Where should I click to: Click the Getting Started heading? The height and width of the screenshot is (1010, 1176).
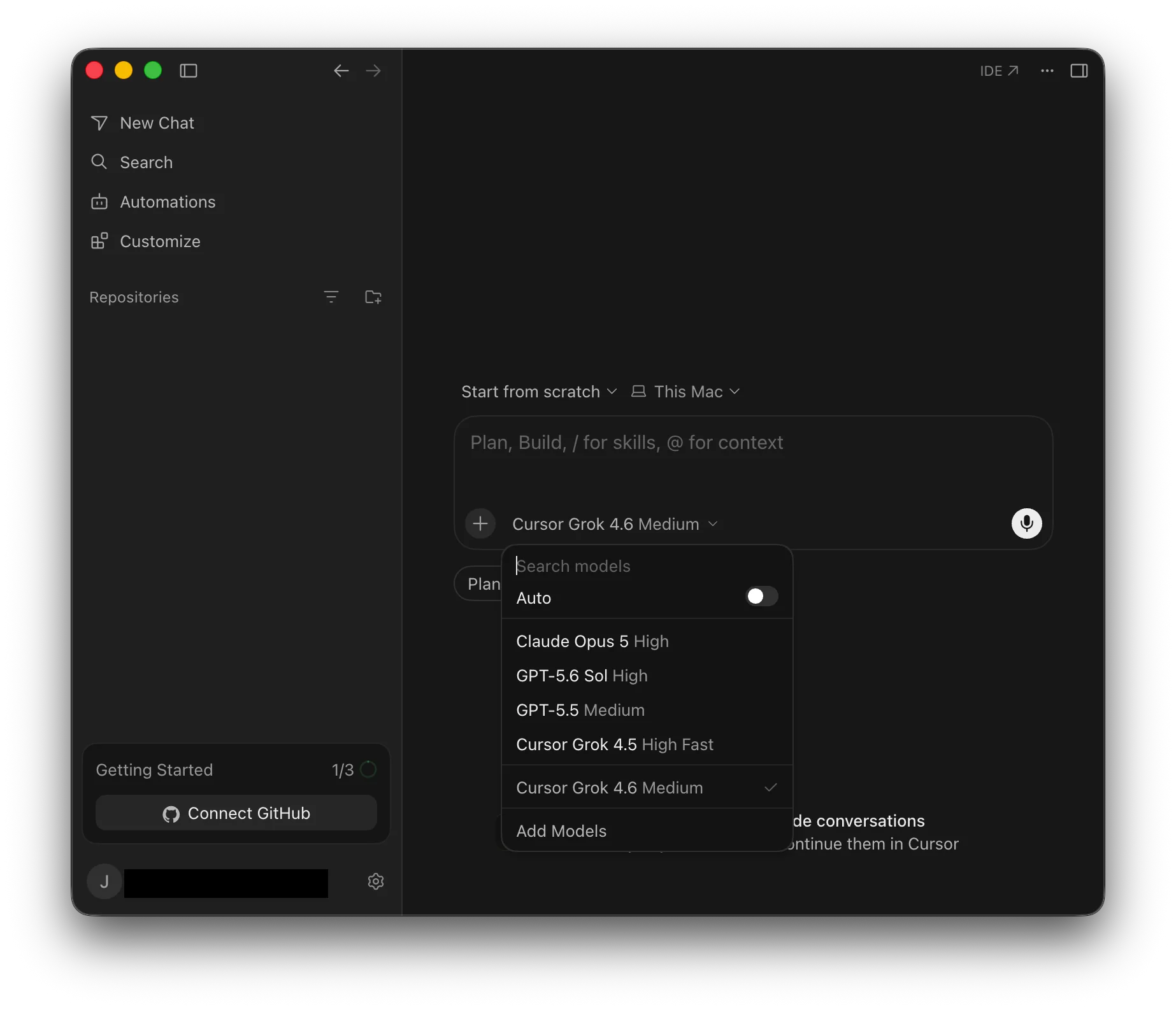[154, 770]
